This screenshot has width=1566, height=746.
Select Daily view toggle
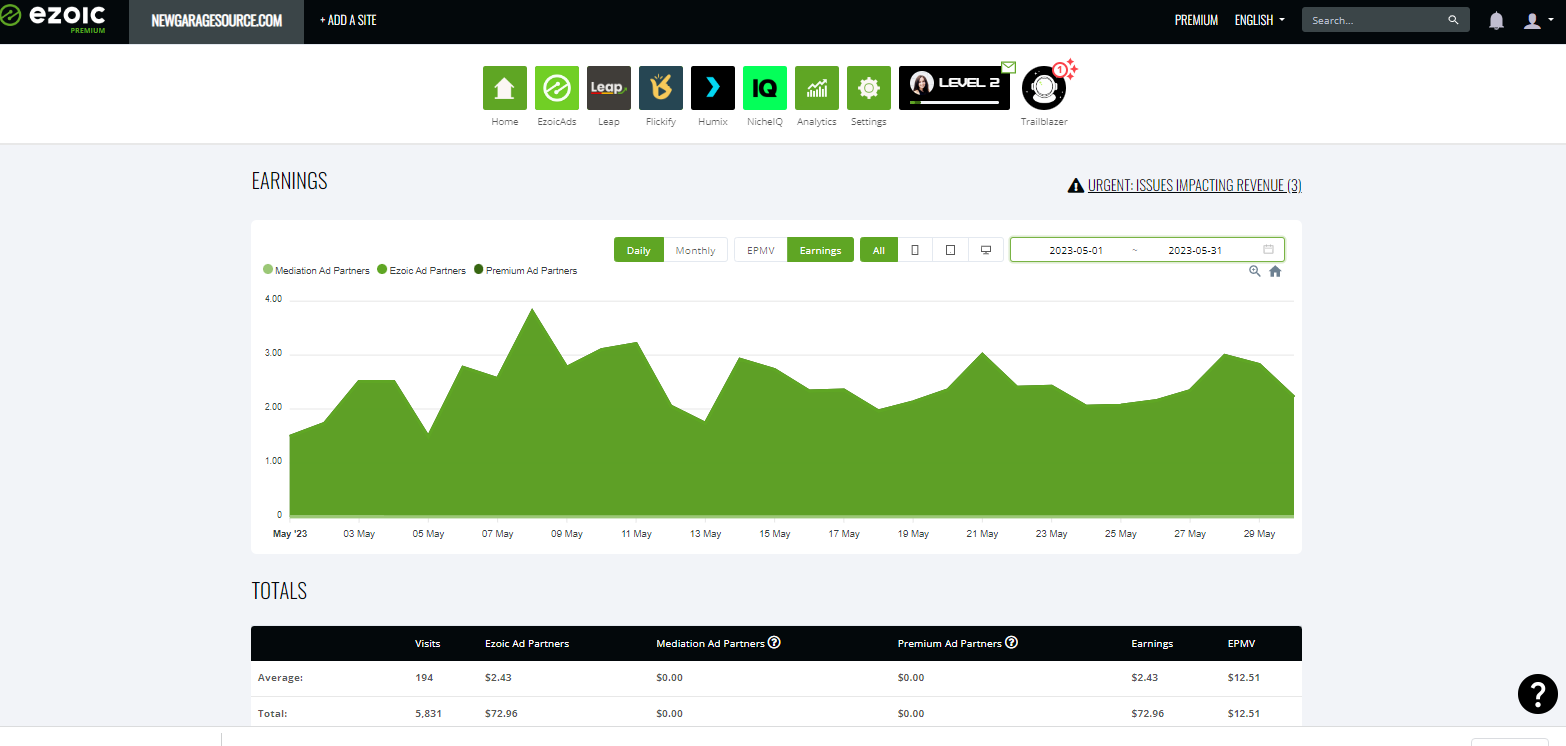coord(639,250)
